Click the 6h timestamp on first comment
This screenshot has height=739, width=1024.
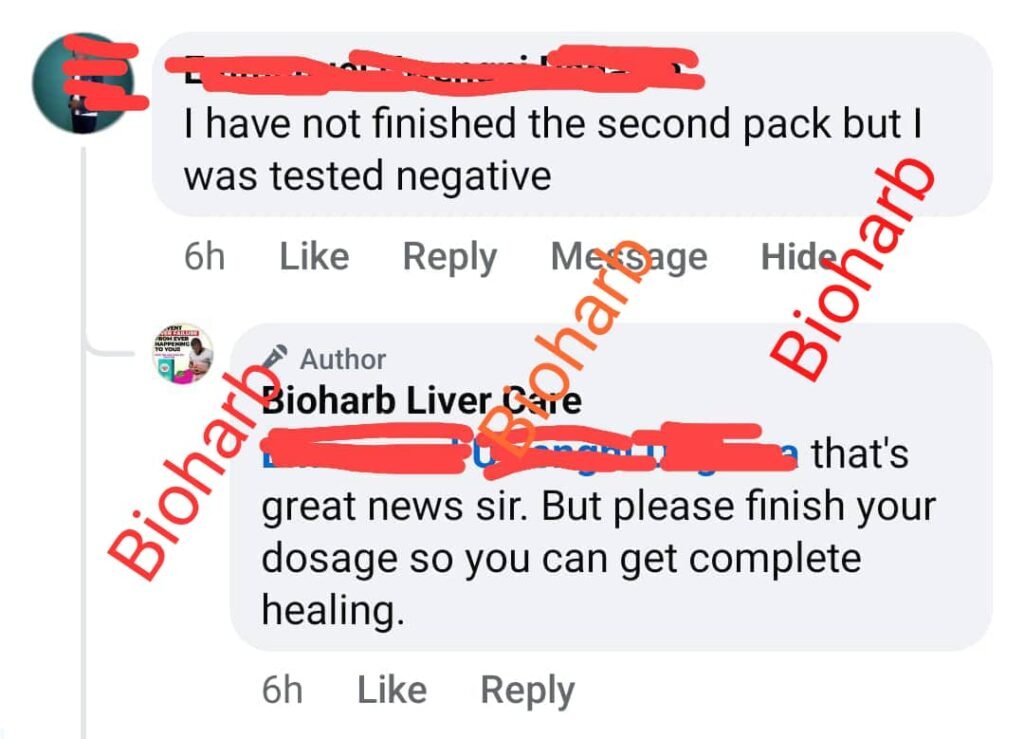pyautogui.click(x=204, y=256)
